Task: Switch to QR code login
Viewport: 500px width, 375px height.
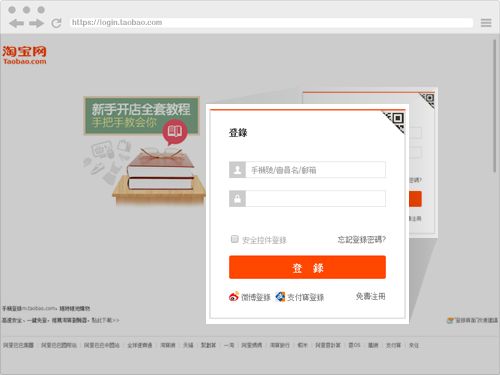Action: [395, 121]
